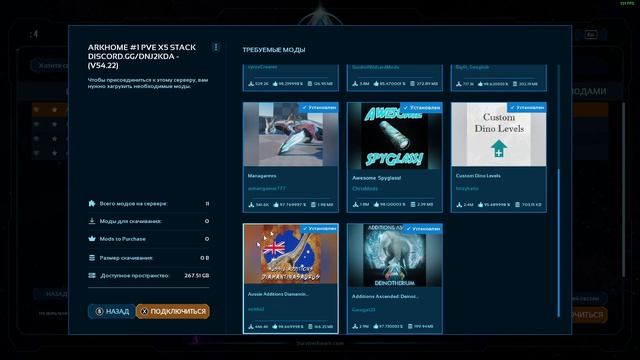The height and width of the screenshot is (360, 640).
Task: Open the ChrisMods author link
Action: coord(365,189)
